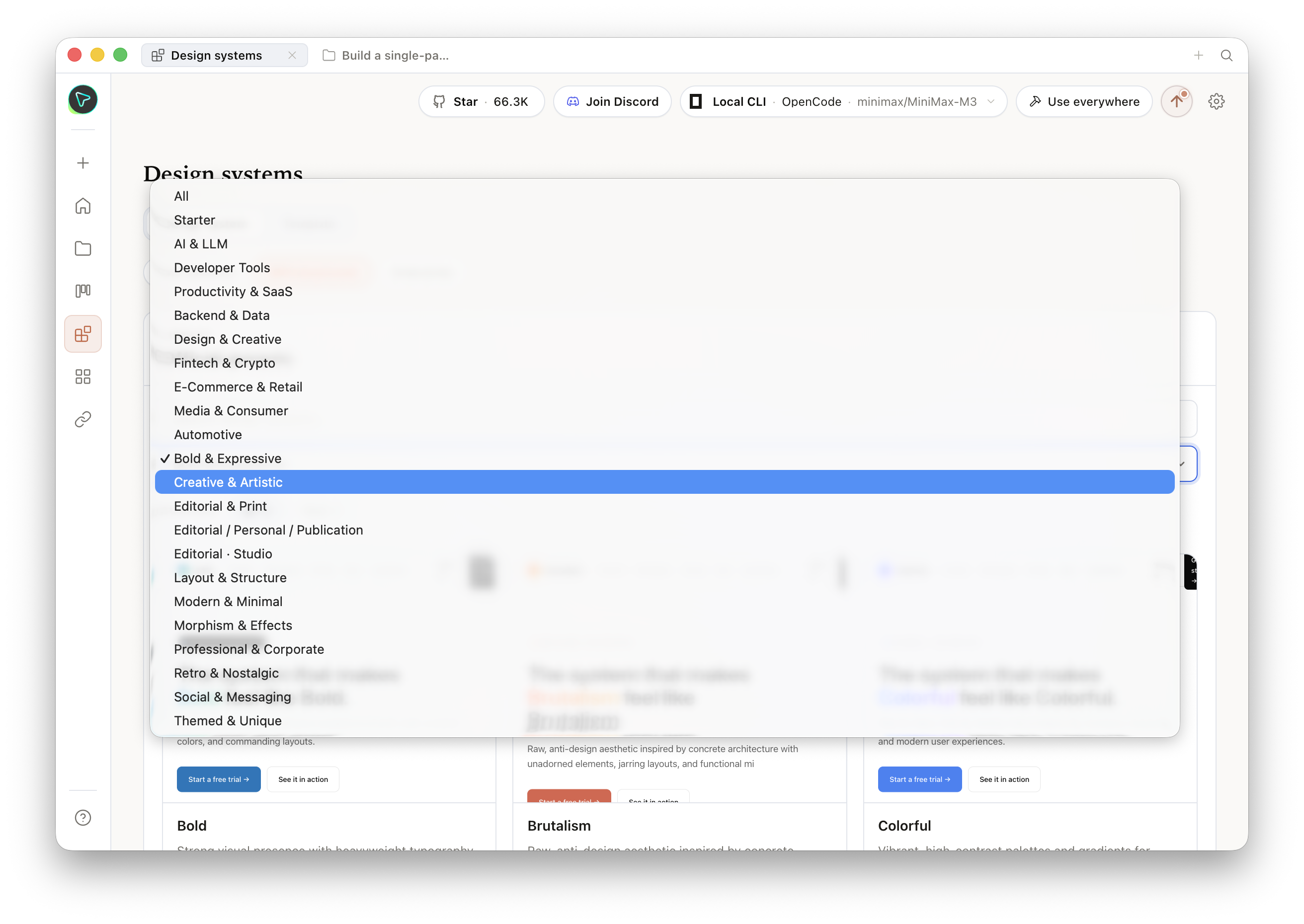Choose Starter in the category list
The width and height of the screenshot is (1304, 924).
(664, 220)
